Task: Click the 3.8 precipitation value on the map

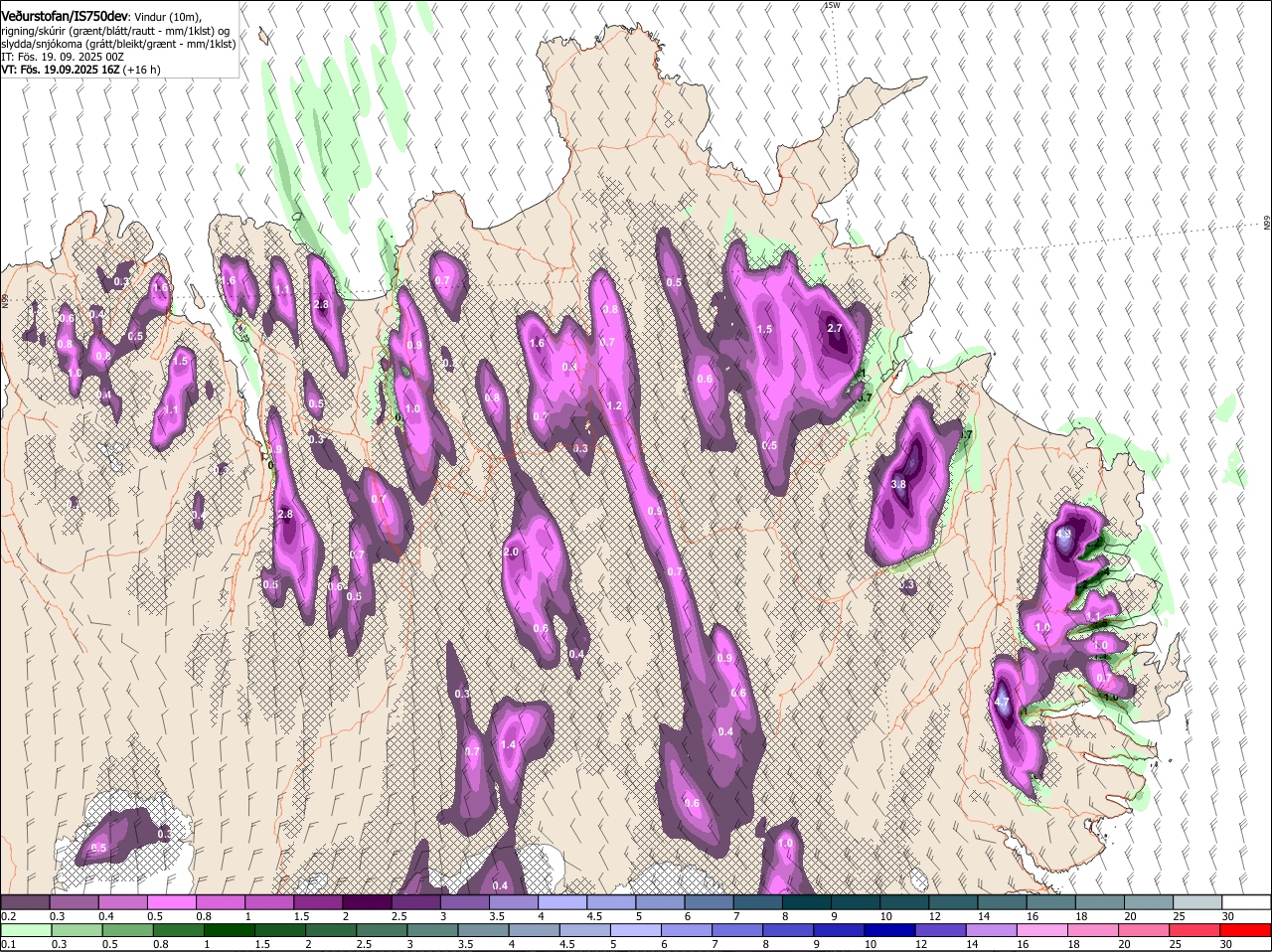Action: click(898, 484)
